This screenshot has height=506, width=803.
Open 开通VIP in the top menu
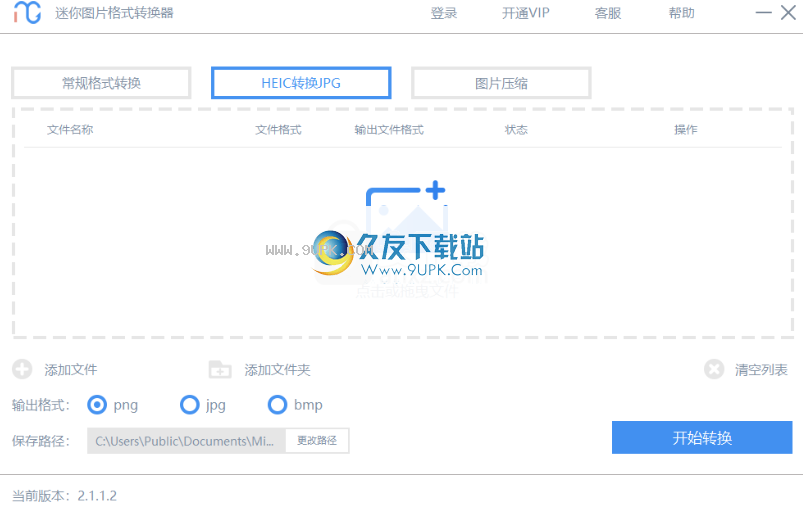525,13
